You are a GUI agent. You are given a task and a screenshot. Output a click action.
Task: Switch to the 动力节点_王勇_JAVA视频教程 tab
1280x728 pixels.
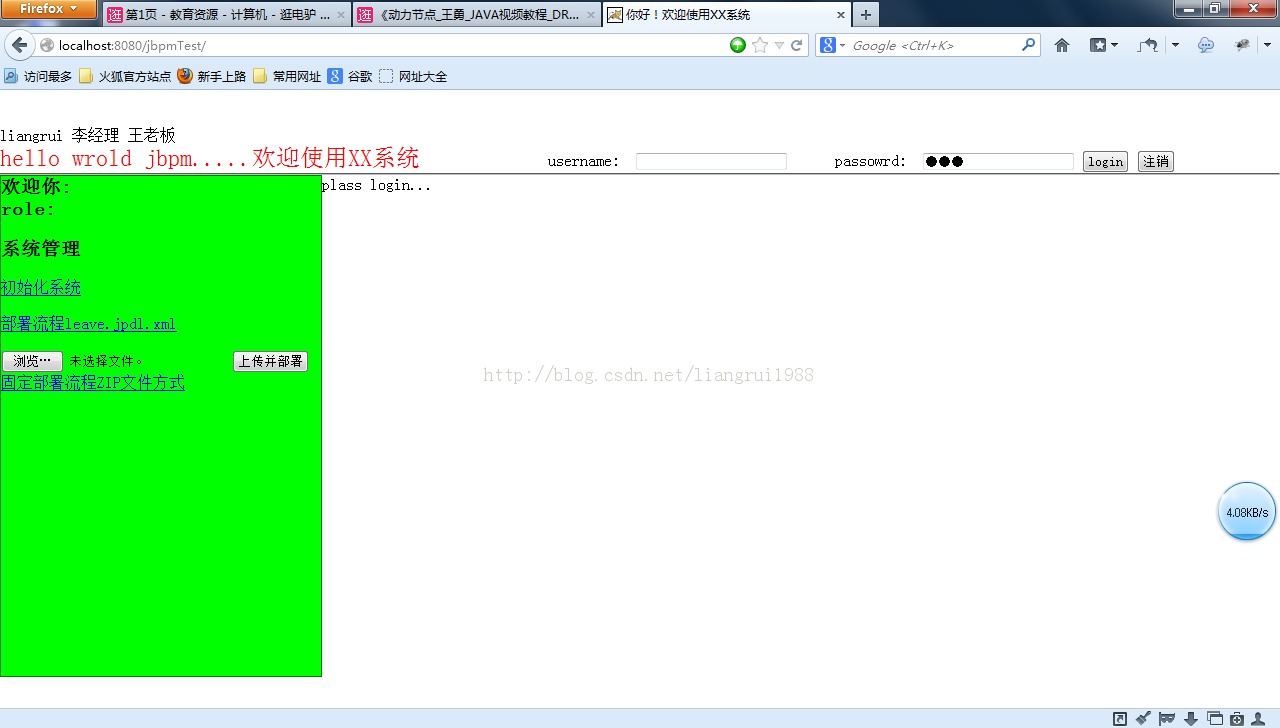(476, 15)
